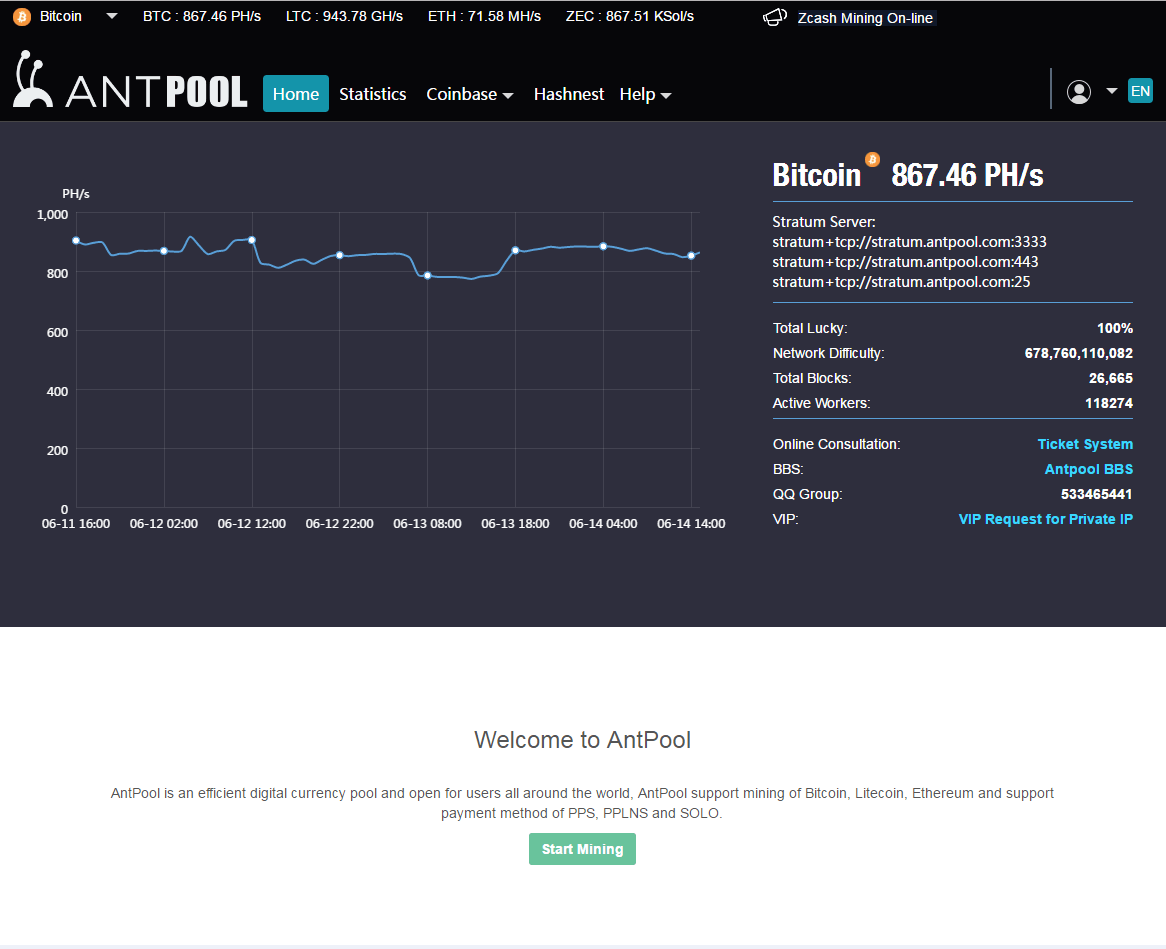
Task: Click the megaphone announcement icon
Action: click(775, 17)
